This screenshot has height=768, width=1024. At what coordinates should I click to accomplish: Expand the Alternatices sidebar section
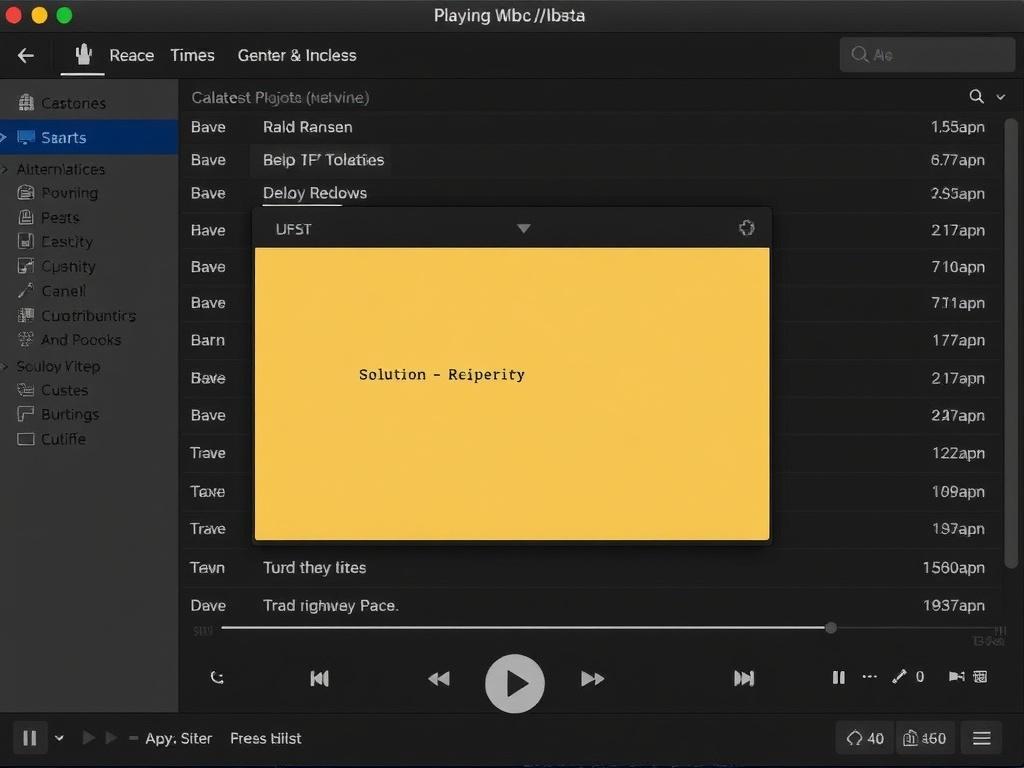tap(6, 170)
